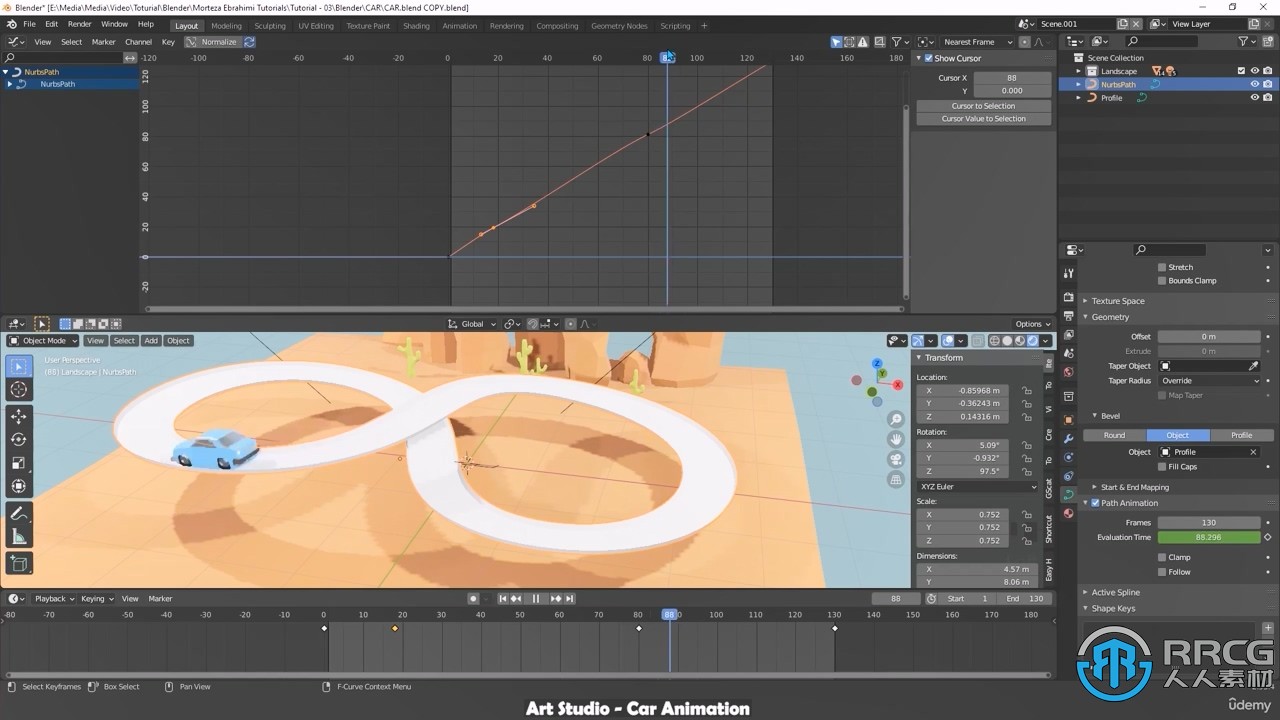1280x720 pixels.
Task: Open the XYZ Euler rotation mode dropdown
Action: (x=978, y=487)
